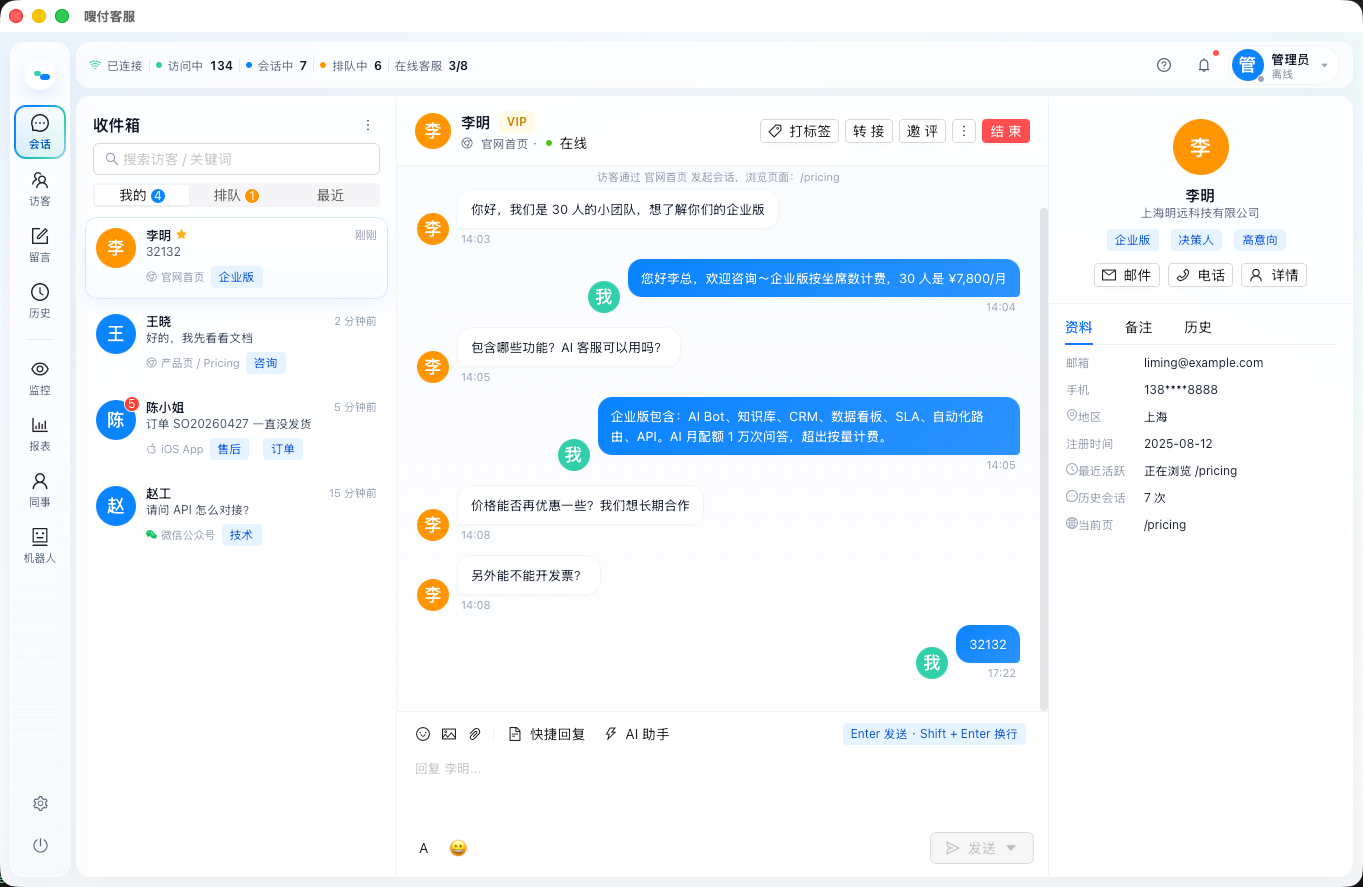Click the reply text box 回复 李明

(x=721, y=790)
